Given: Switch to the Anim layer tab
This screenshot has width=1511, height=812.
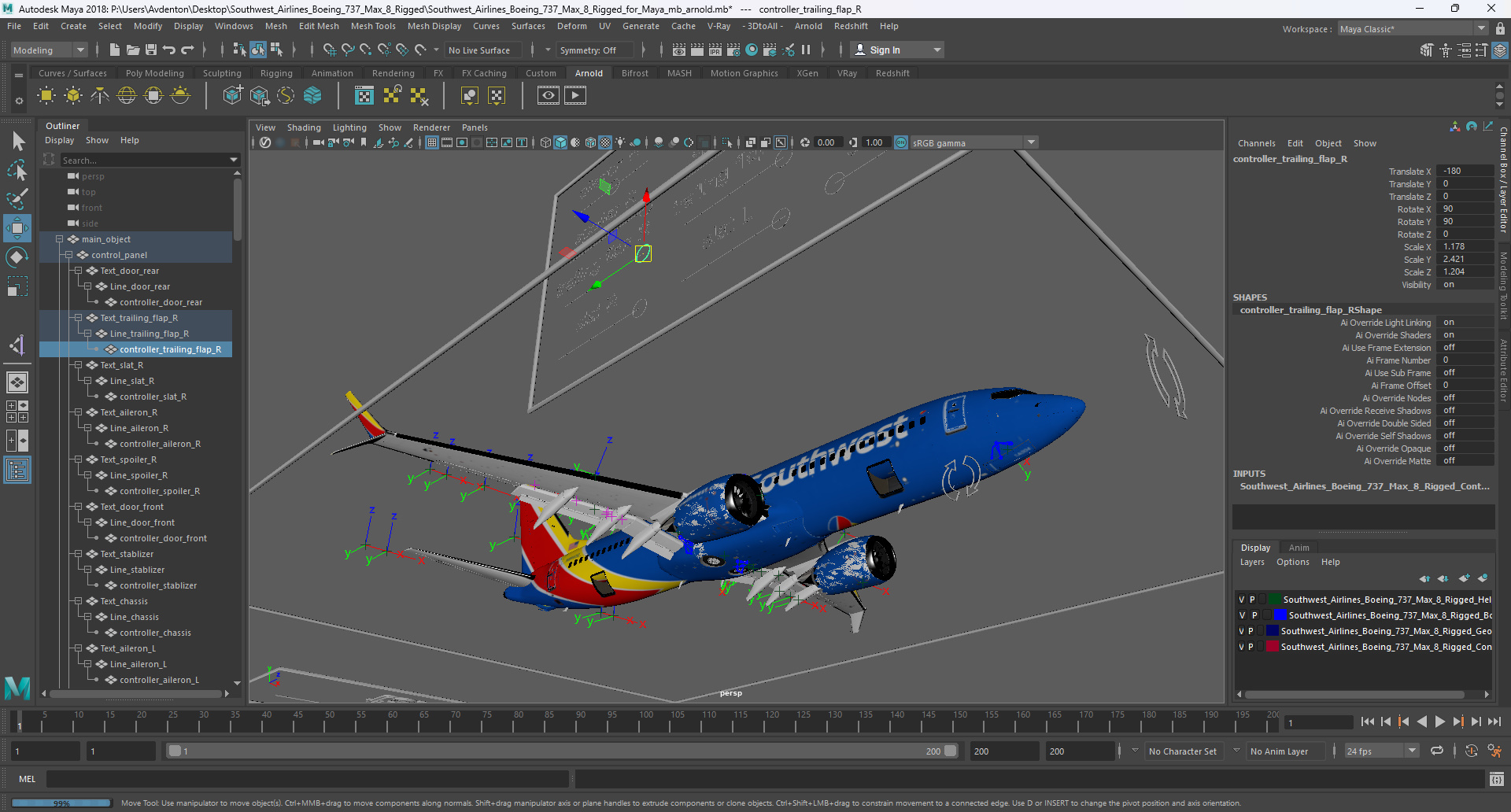Looking at the screenshot, I should pyautogui.click(x=1299, y=548).
